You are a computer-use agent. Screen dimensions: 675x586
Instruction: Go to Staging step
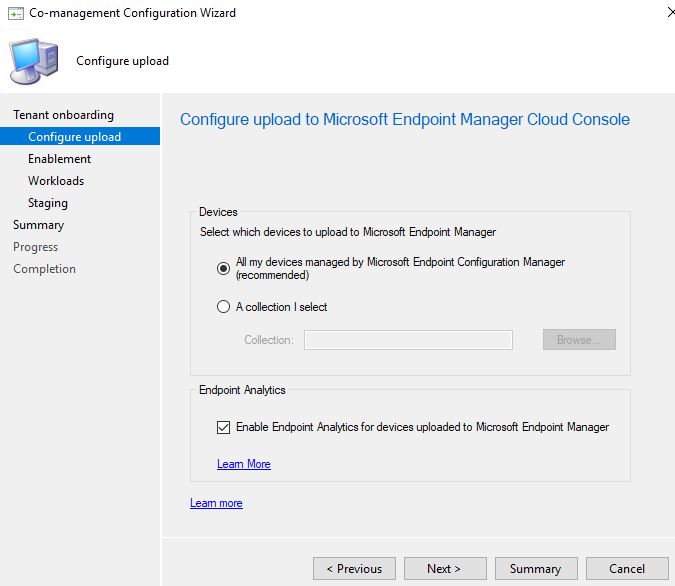click(48, 203)
